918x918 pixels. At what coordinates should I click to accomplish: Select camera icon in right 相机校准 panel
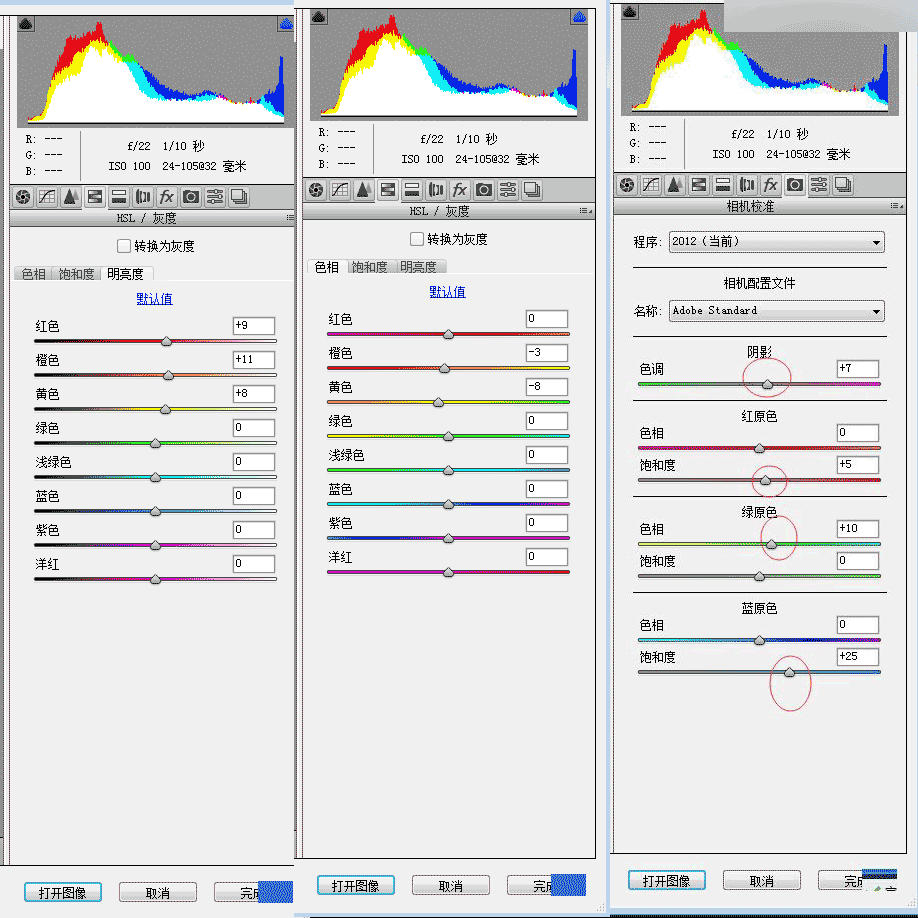794,185
